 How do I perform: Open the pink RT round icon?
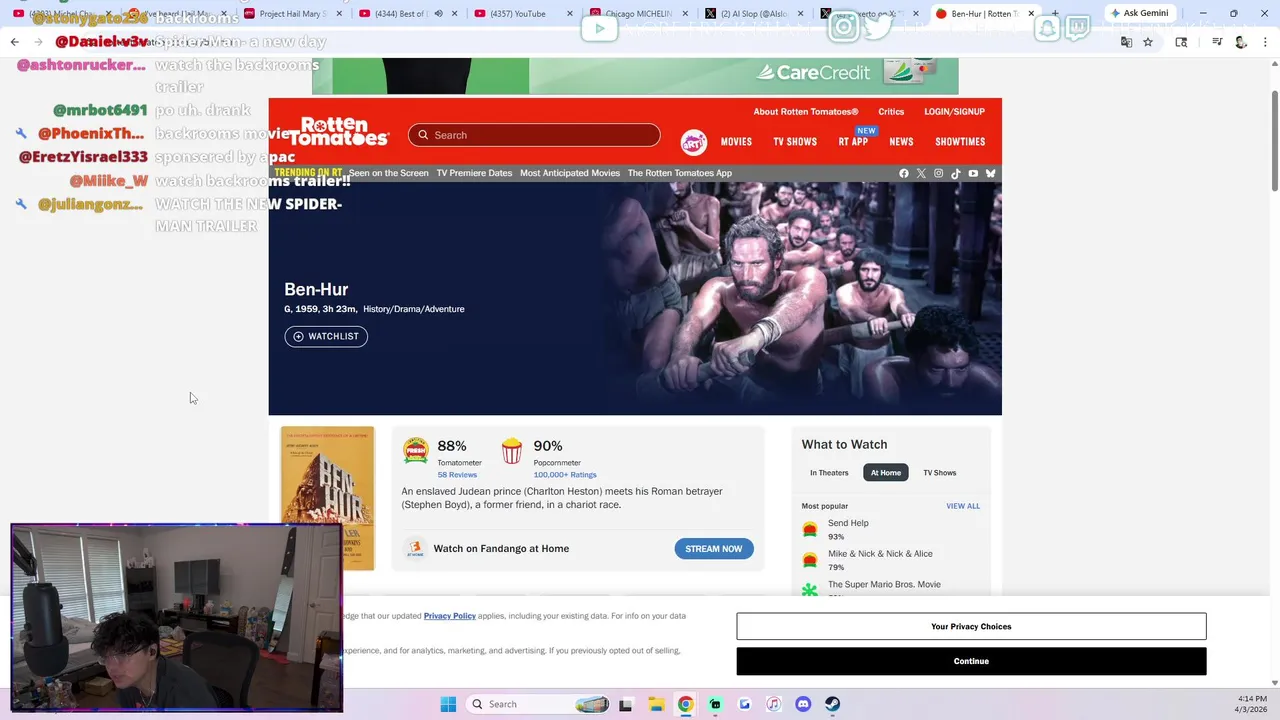pos(694,142)
